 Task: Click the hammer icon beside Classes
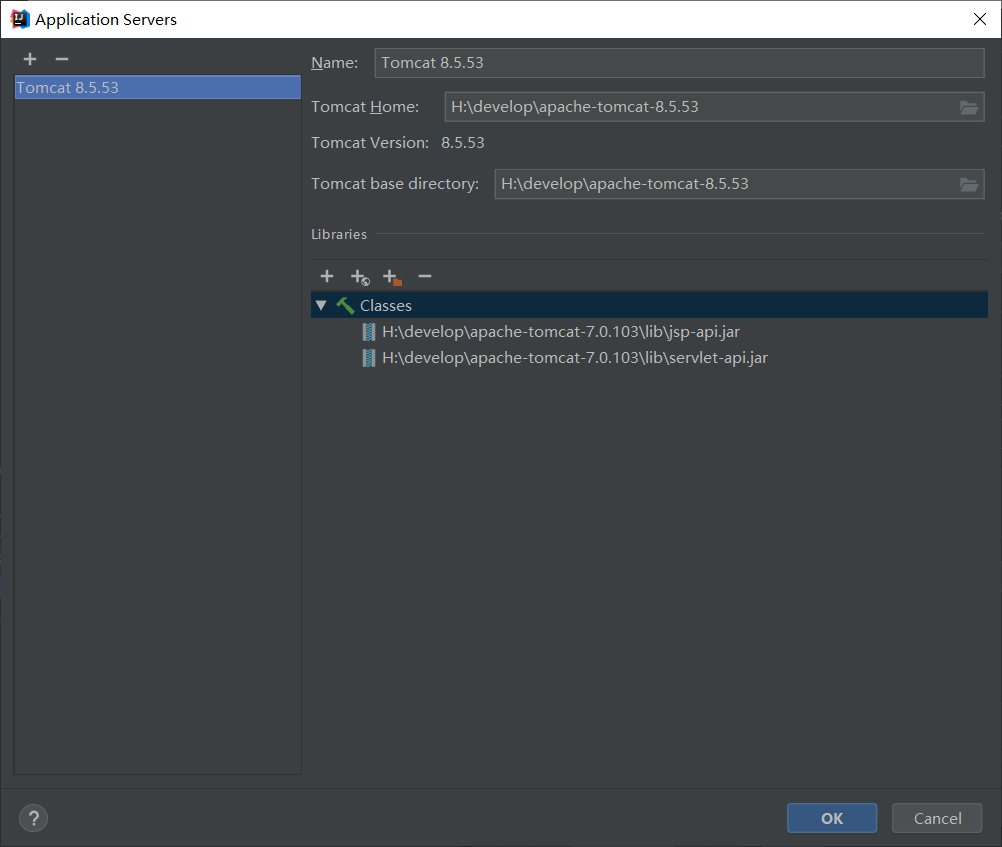[x=345, y=306]
